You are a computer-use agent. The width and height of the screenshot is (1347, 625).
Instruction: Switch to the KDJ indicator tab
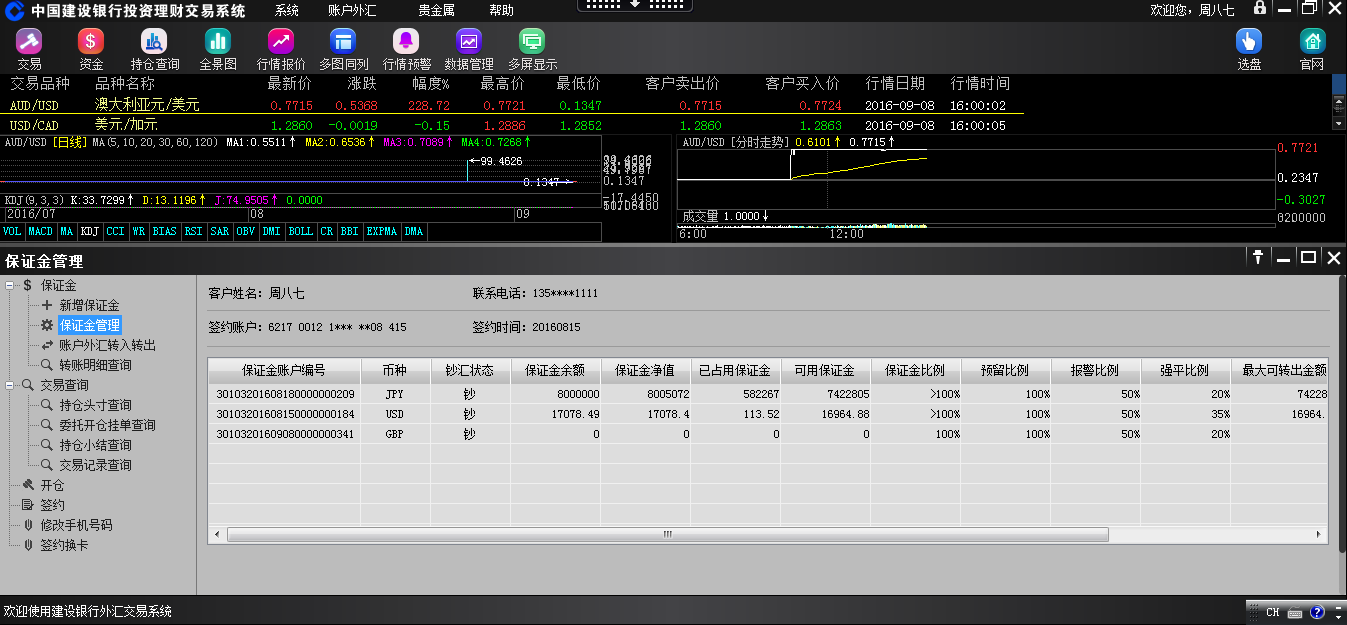tap(90, 232)
